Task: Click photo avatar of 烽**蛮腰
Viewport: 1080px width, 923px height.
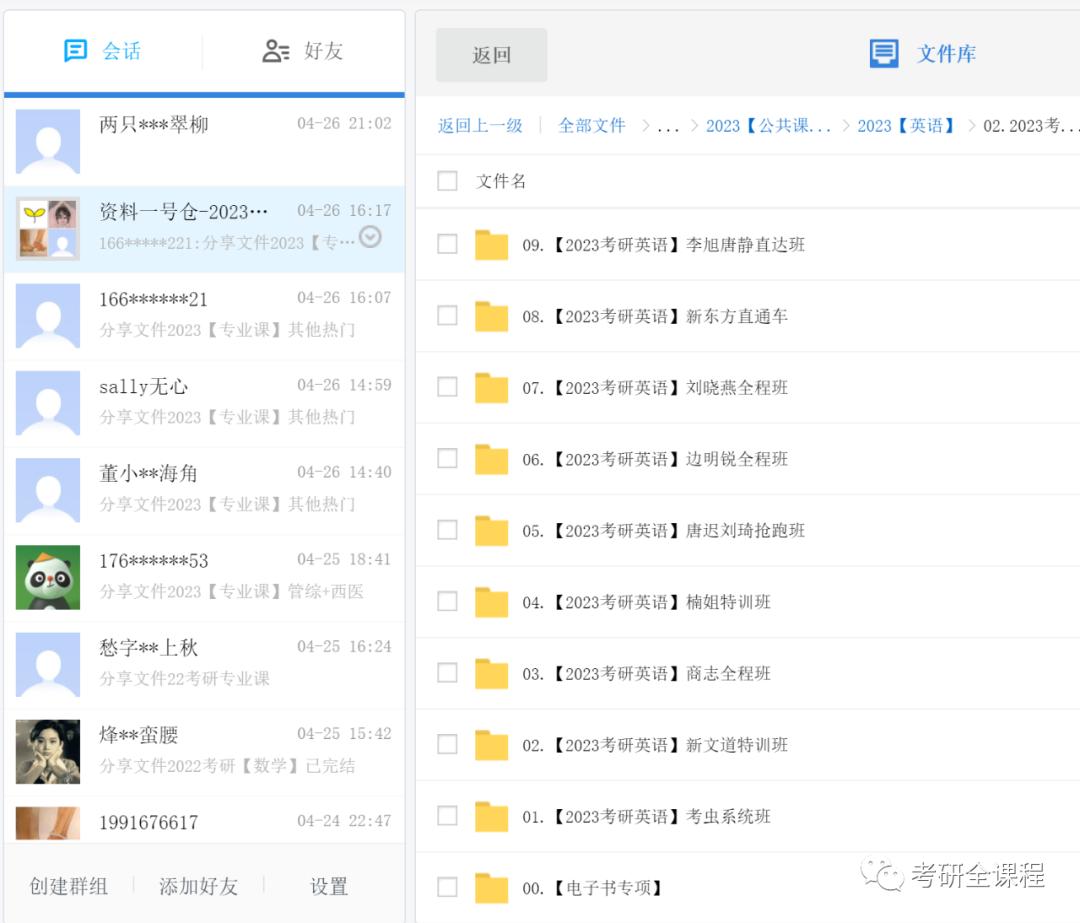Action: (48, 751)
